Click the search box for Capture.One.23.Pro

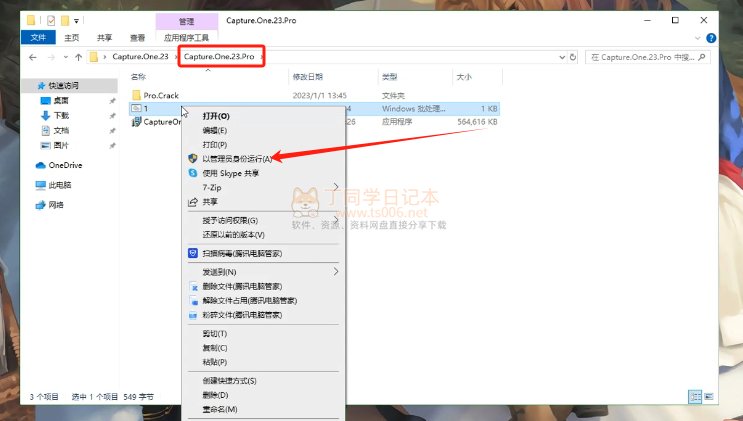(x=647, y=57)
